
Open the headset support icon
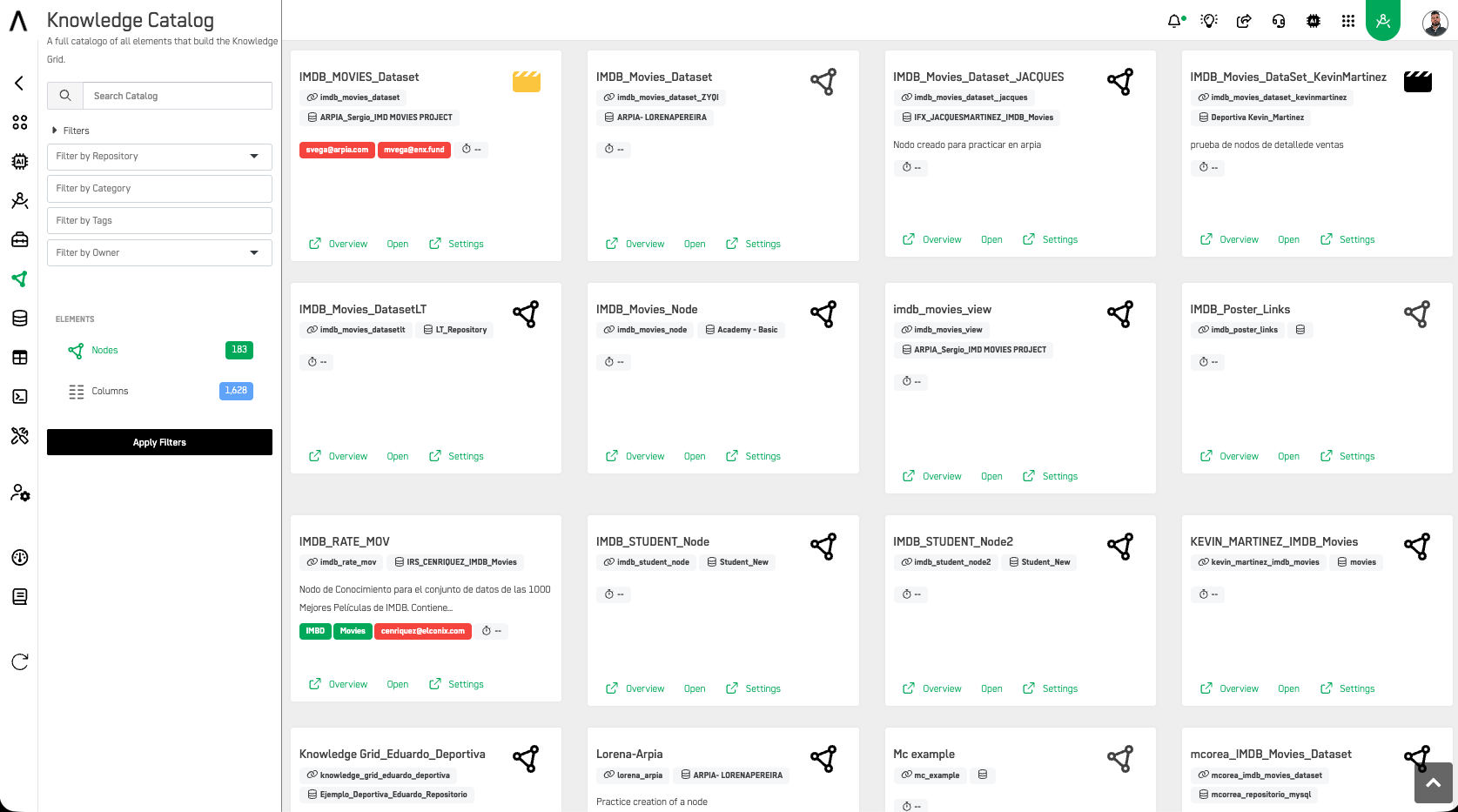click(x=1279, y=21)
